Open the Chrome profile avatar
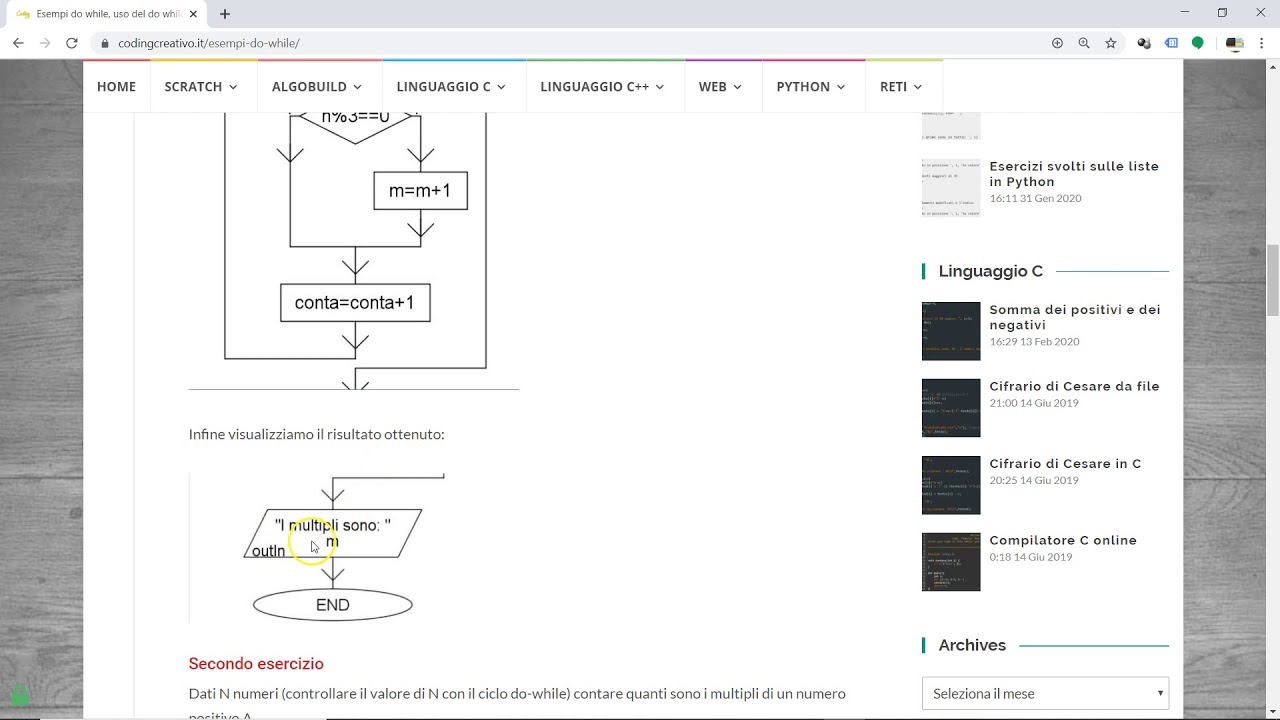The image size is (1280, 720). click(1234, 43)
